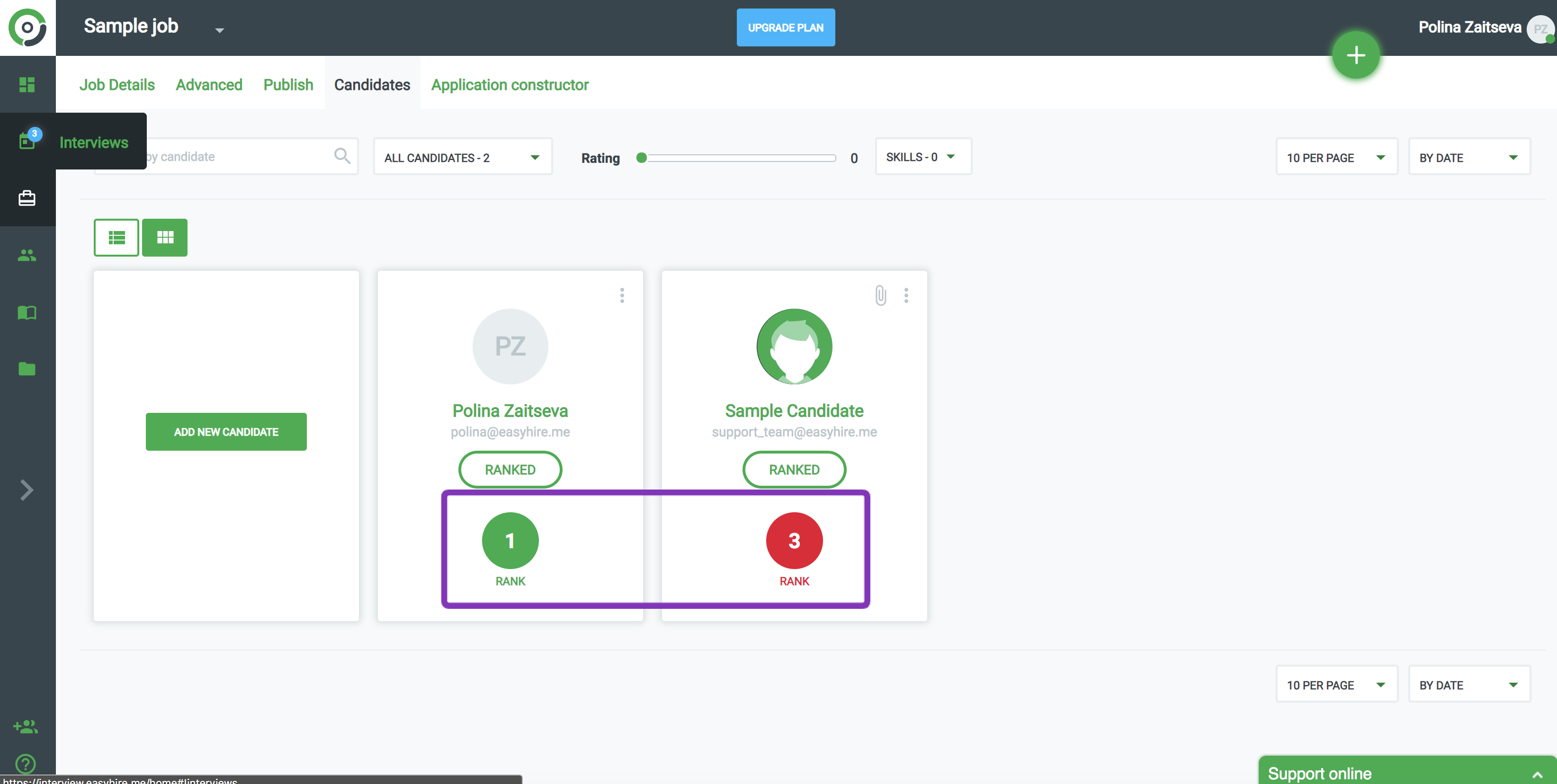Open the top BY DATE sort dropdown
This screenshot has width=1557, height=784.
point(1469,157)
